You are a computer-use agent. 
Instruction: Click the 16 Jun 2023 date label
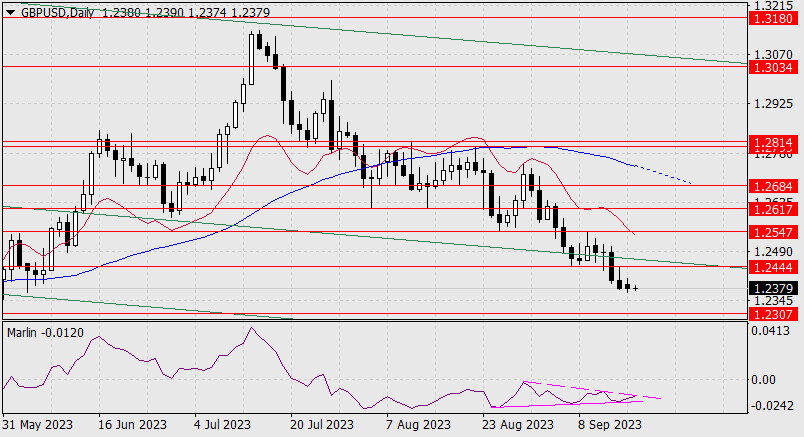[x=132, y=425]
